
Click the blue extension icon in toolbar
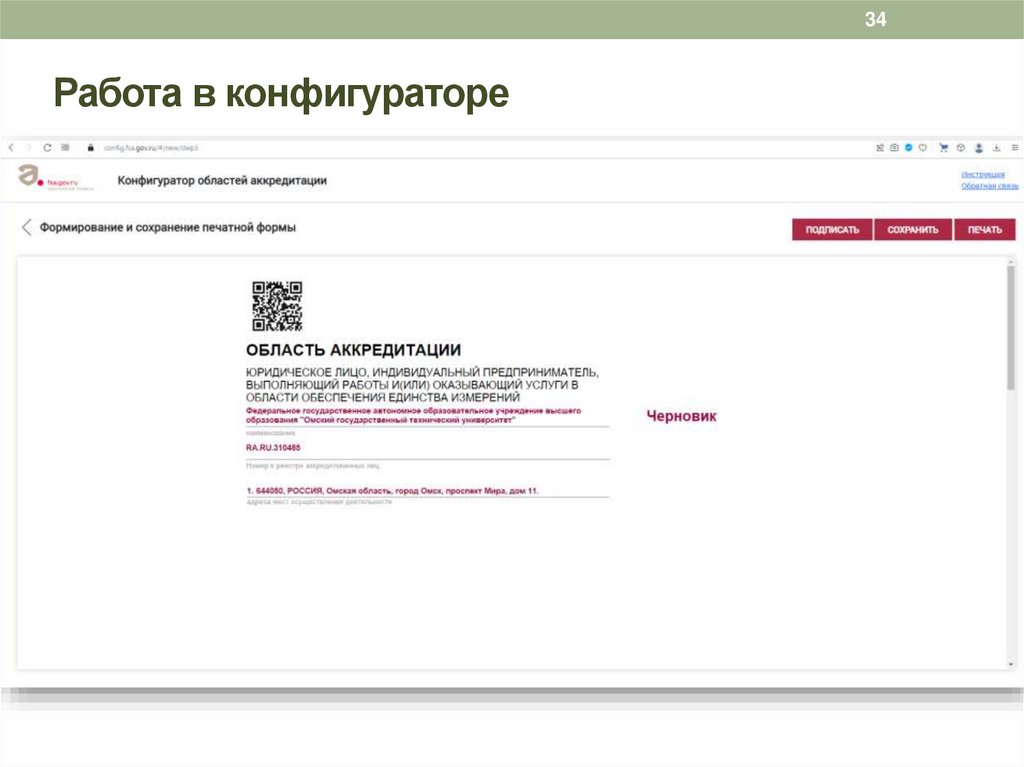(x=908, y=148)
